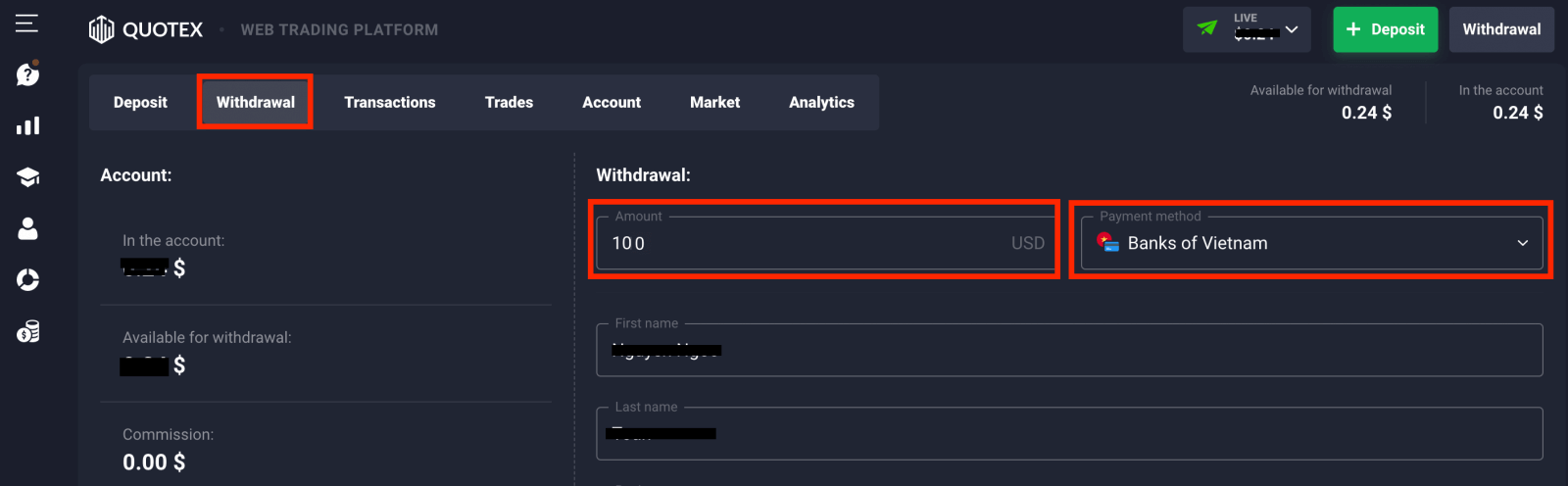
Task: Click the coins stack sidebar icon
Action: pyautogui.click(x=27, y=332)
